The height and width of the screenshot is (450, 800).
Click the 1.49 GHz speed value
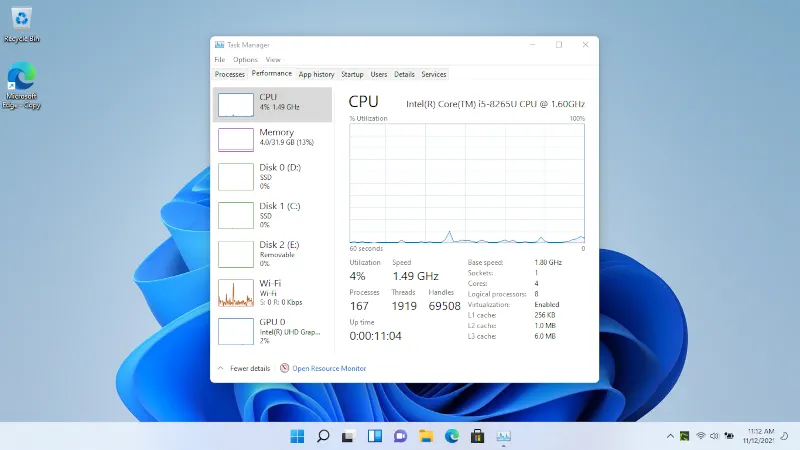click(x=415, y=276)
